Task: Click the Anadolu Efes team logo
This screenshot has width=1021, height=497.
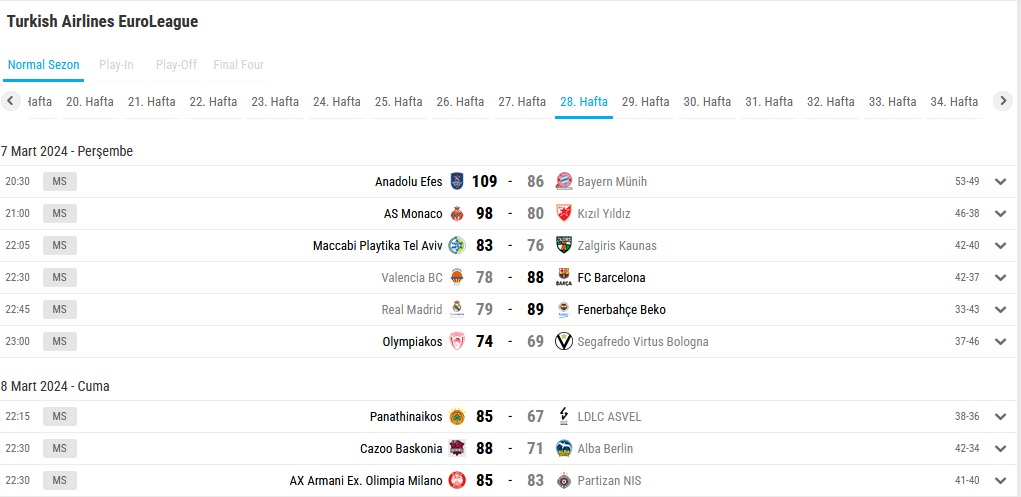Action: [457, 182]
